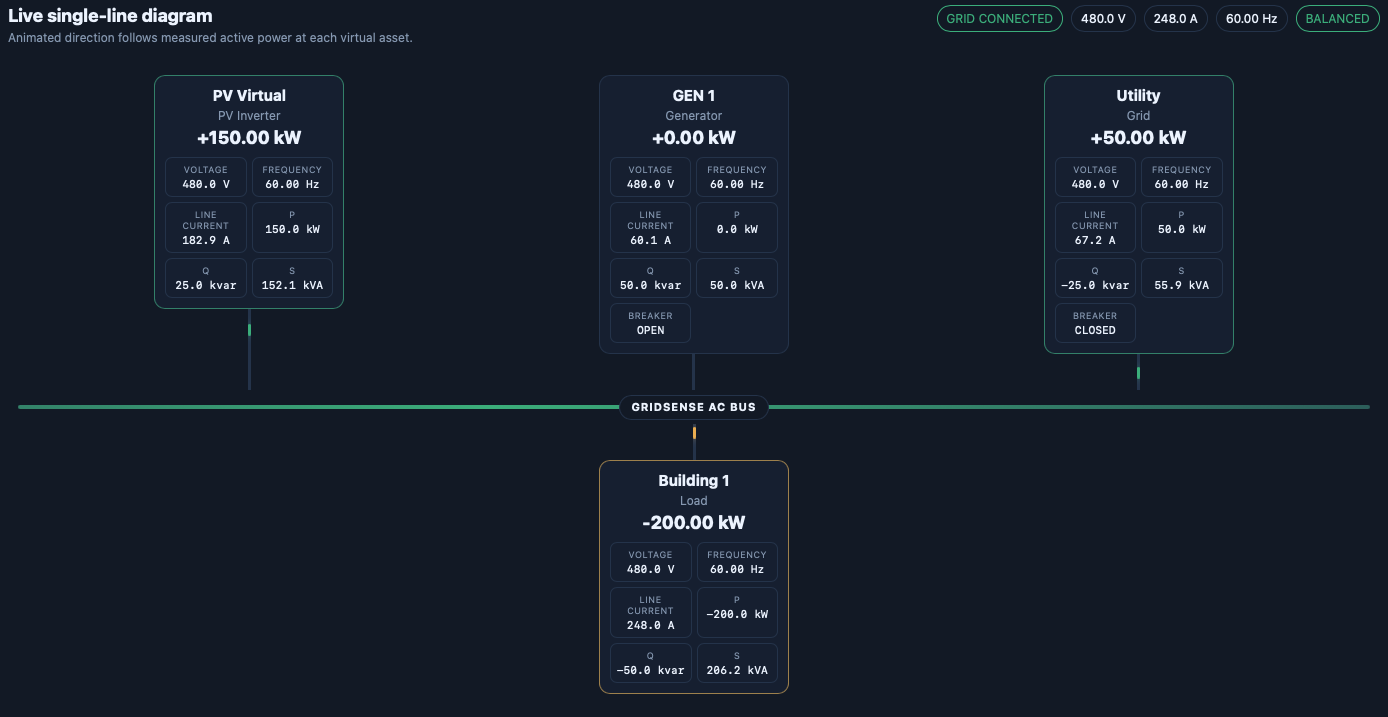This screenshot has width=1388, height=717.
Task: Open the Utility card title
Action: 1138,96
